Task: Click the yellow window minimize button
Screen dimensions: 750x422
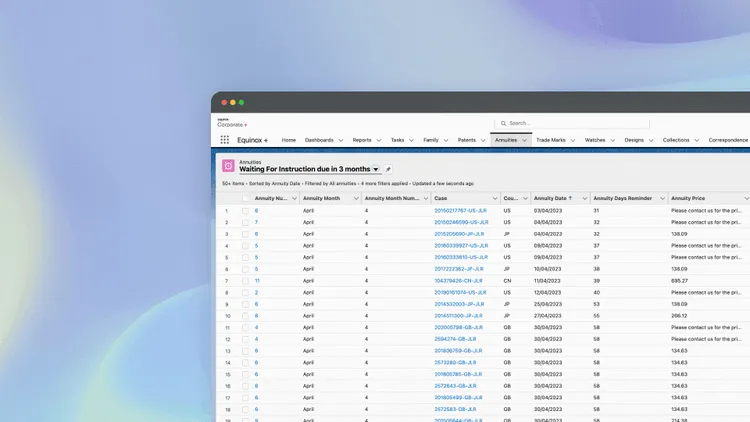Action: [x=233, y=102]
